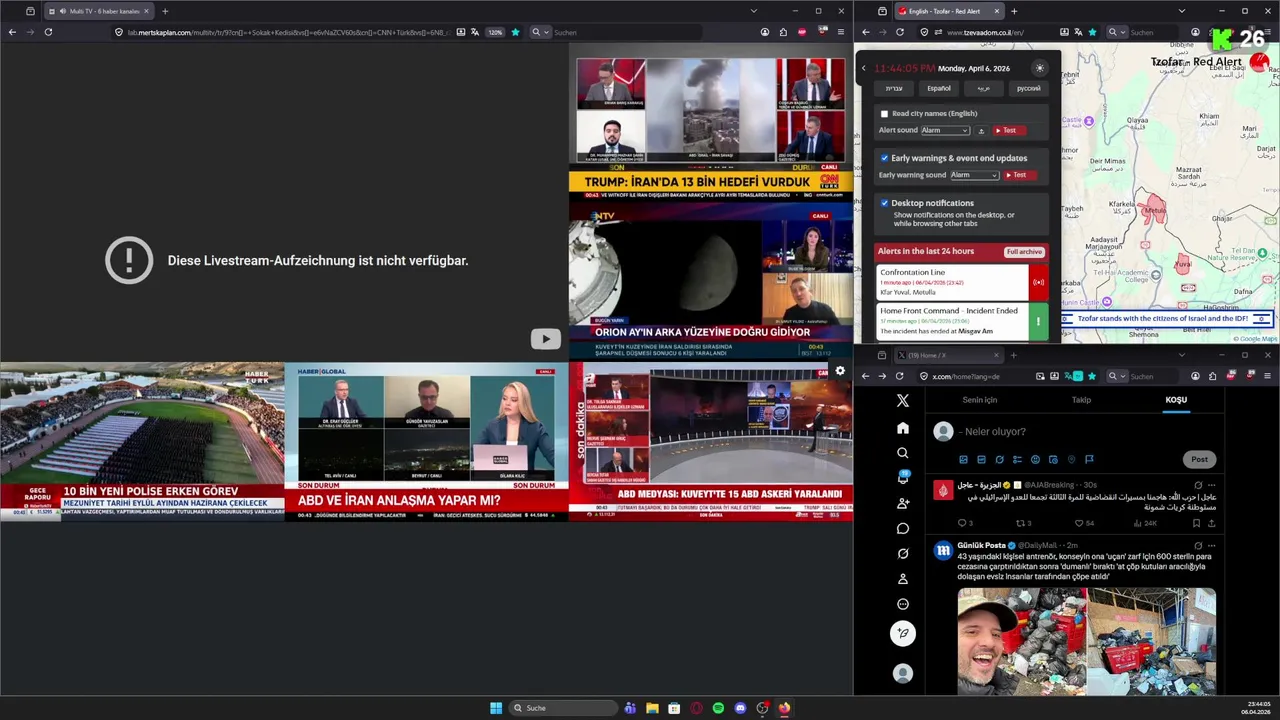Open more options on the Günlük Posta post
The image size is (1280, 720).
pyautogui.click(x=1211, y=546)
